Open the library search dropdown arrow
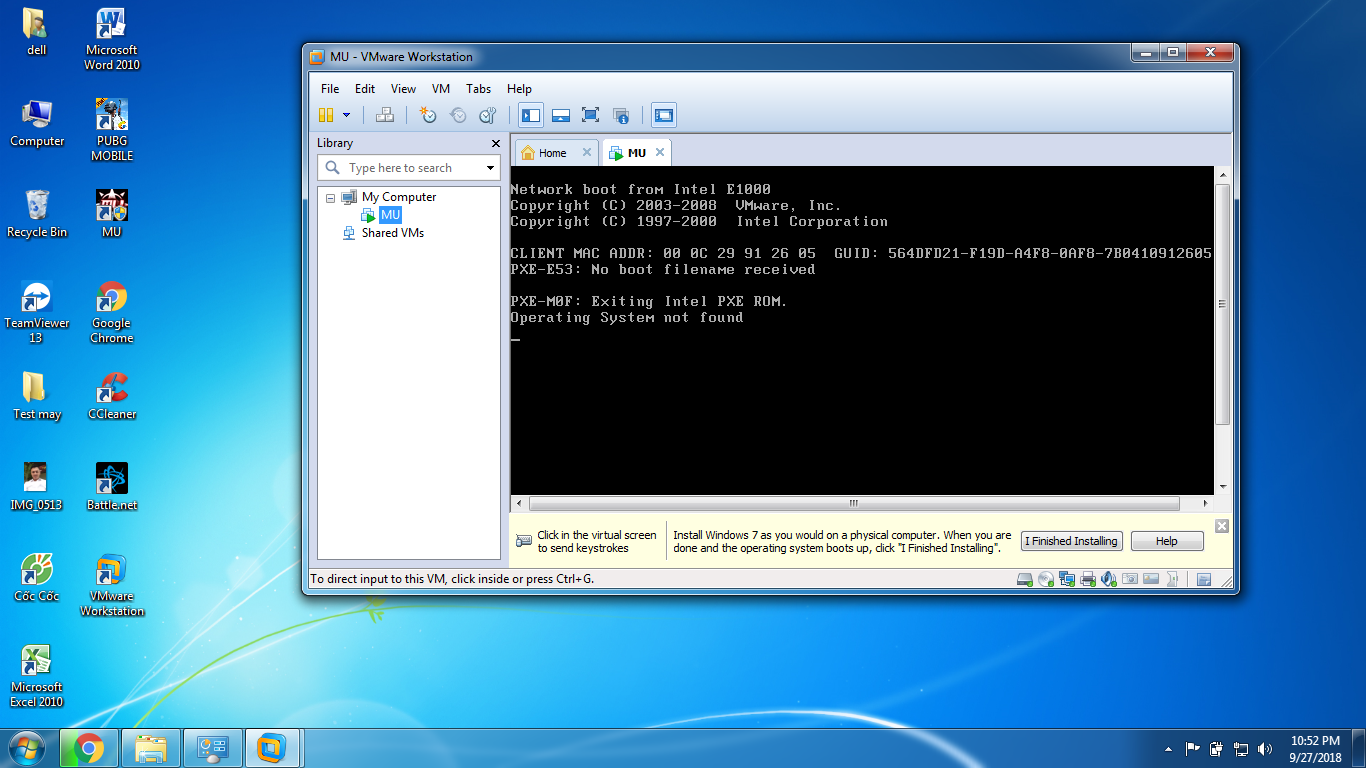 (x=490, y=168)
